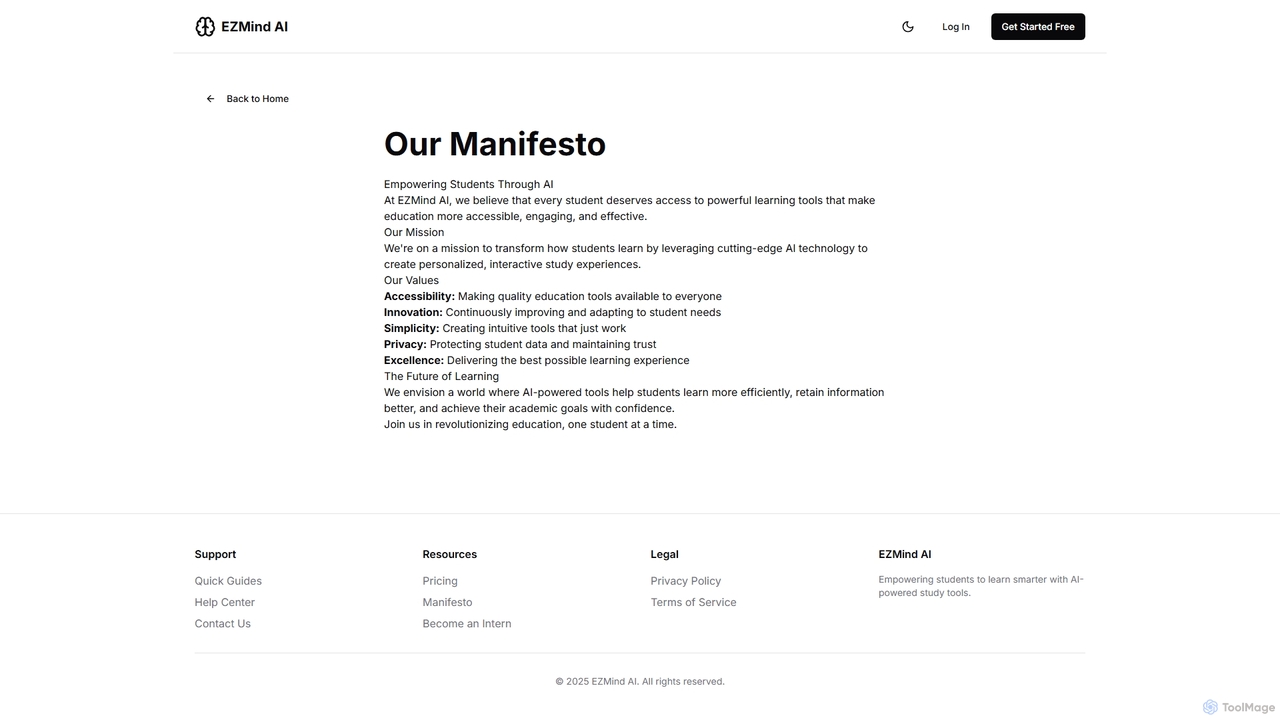The height and width of the screenshot is (720, 1280).
Task: Click the © 2025 EZMind AI copyright text
Action: tap(640, 682)
